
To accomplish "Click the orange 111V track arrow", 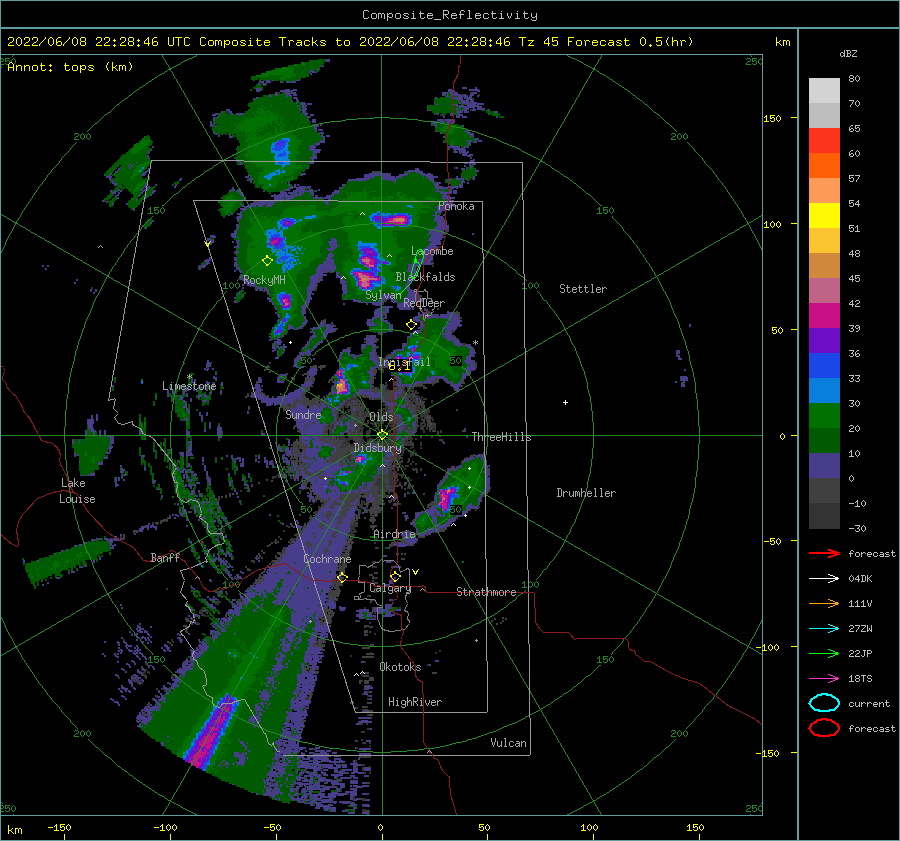I will pos(824,603).
